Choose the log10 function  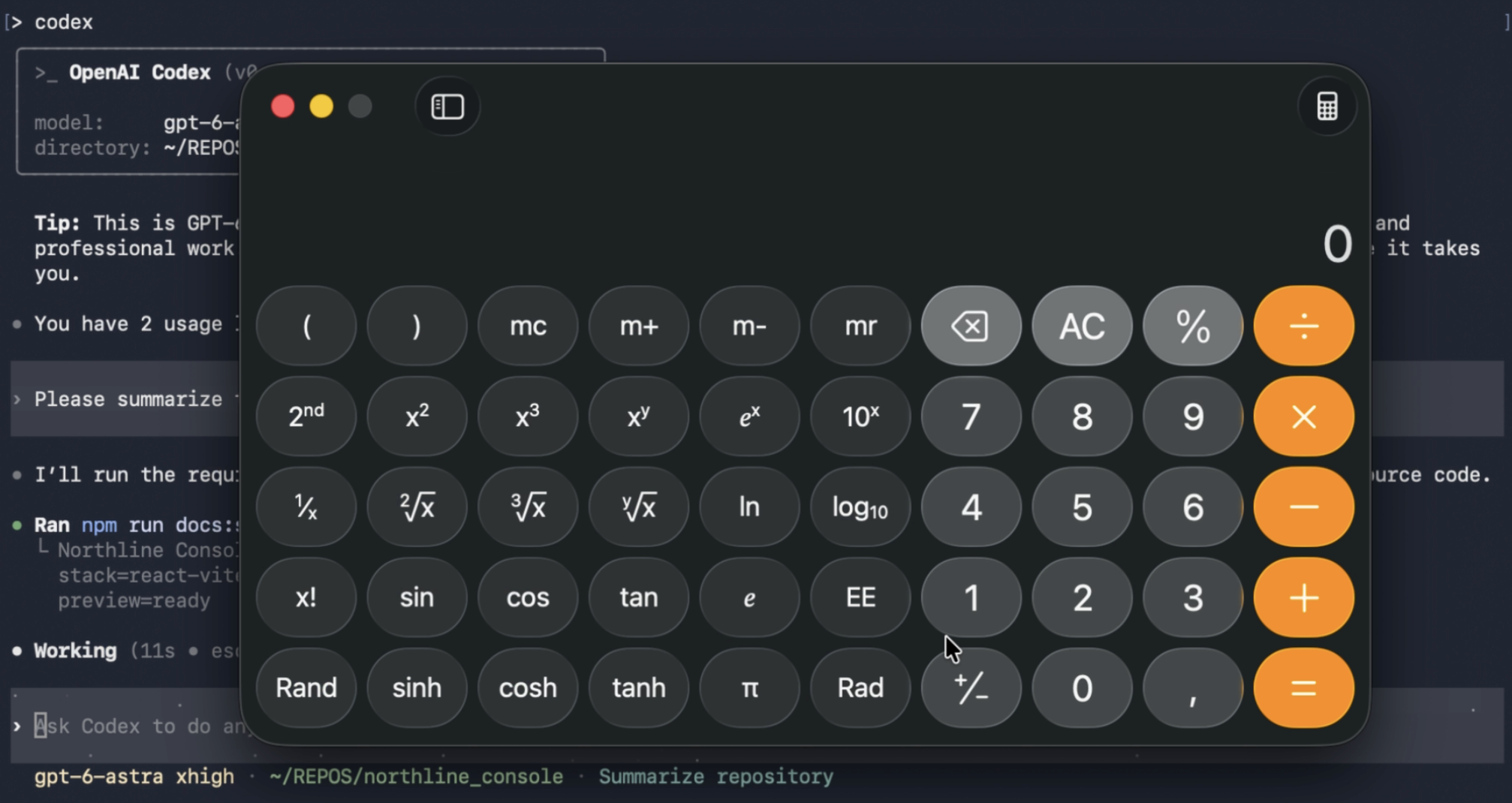(860, 507)
